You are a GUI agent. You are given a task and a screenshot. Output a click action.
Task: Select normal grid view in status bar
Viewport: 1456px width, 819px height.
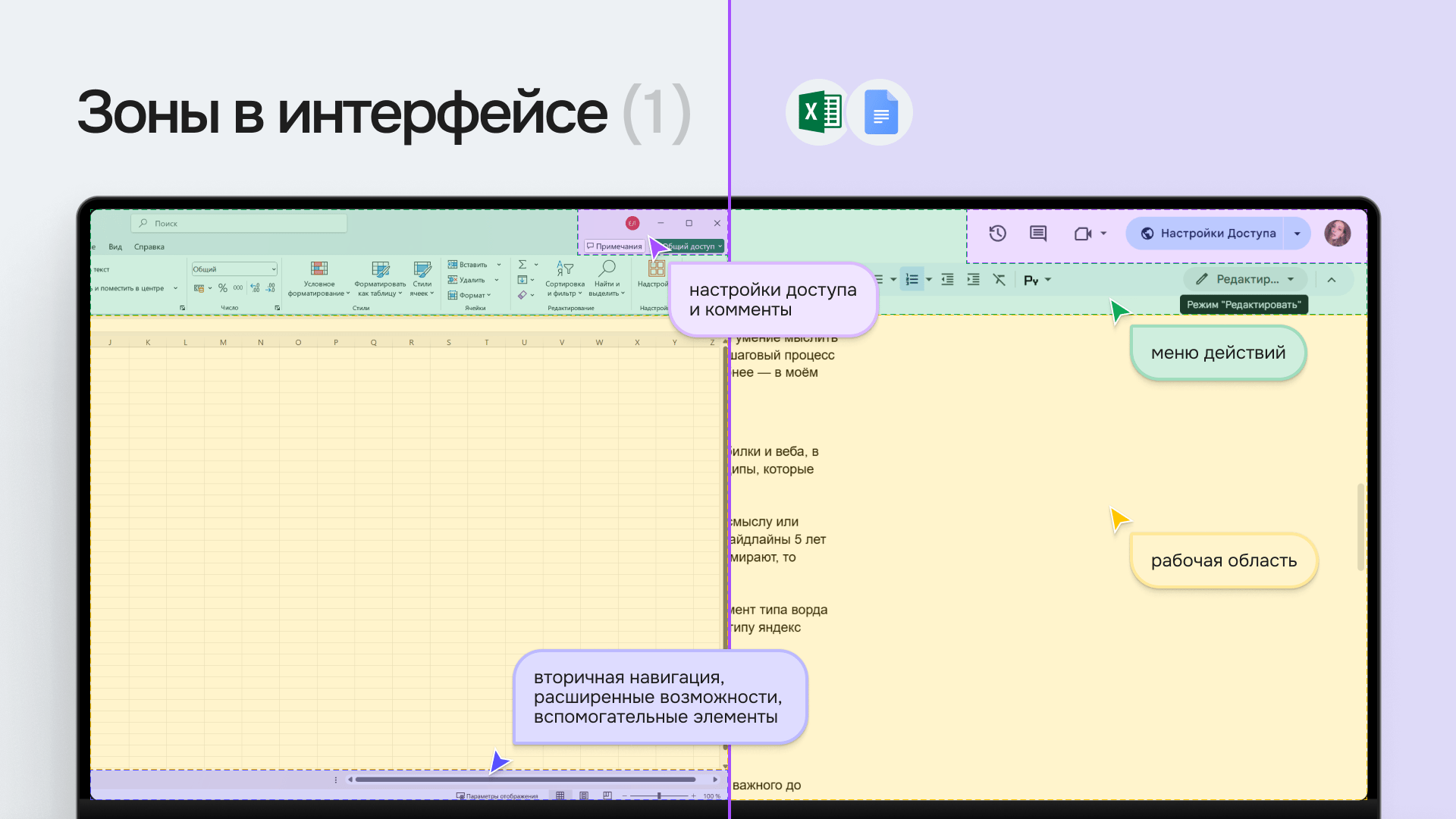[560, 795]
